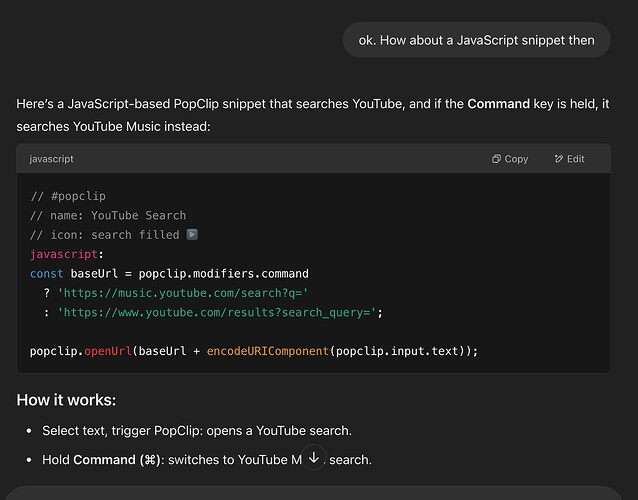Click the copy icon in code header
638x500 pixels.
496,159
